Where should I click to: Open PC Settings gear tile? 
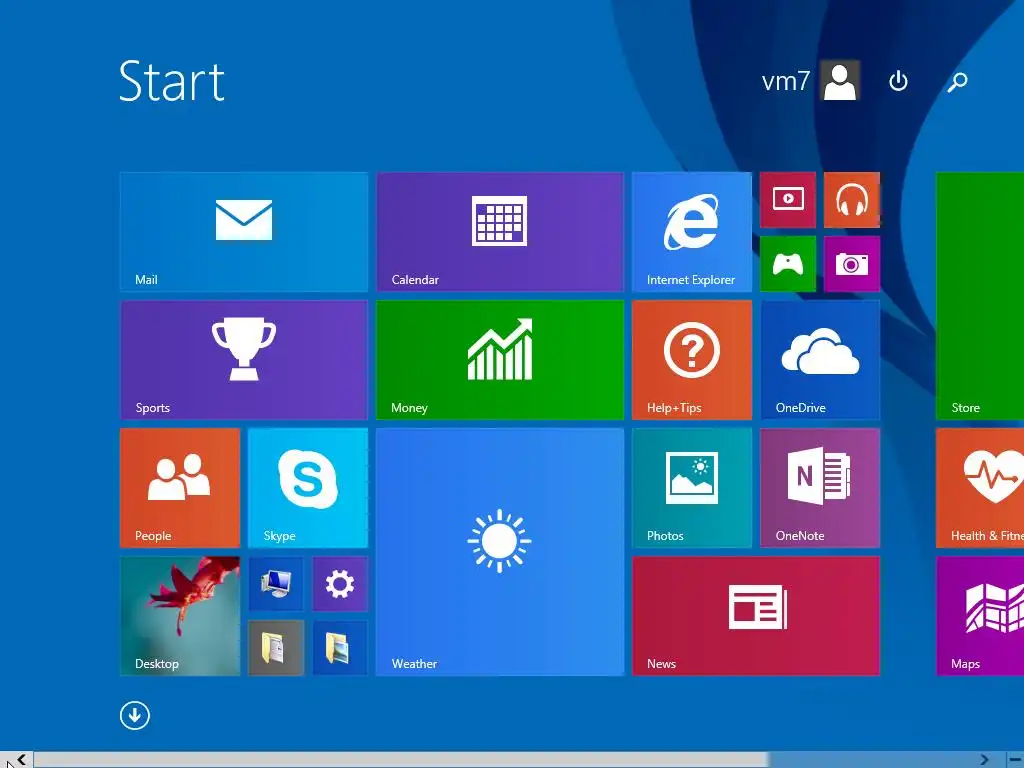click(x=340, y=584)
